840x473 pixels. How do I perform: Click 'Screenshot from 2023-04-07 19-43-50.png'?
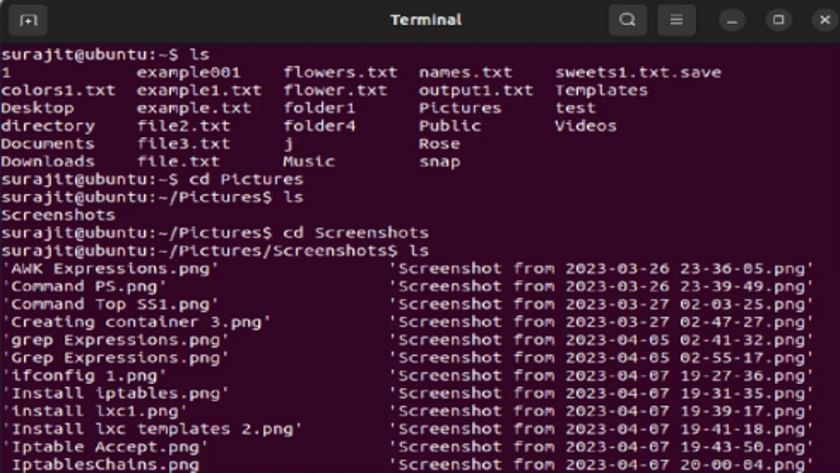coord(601,447)
